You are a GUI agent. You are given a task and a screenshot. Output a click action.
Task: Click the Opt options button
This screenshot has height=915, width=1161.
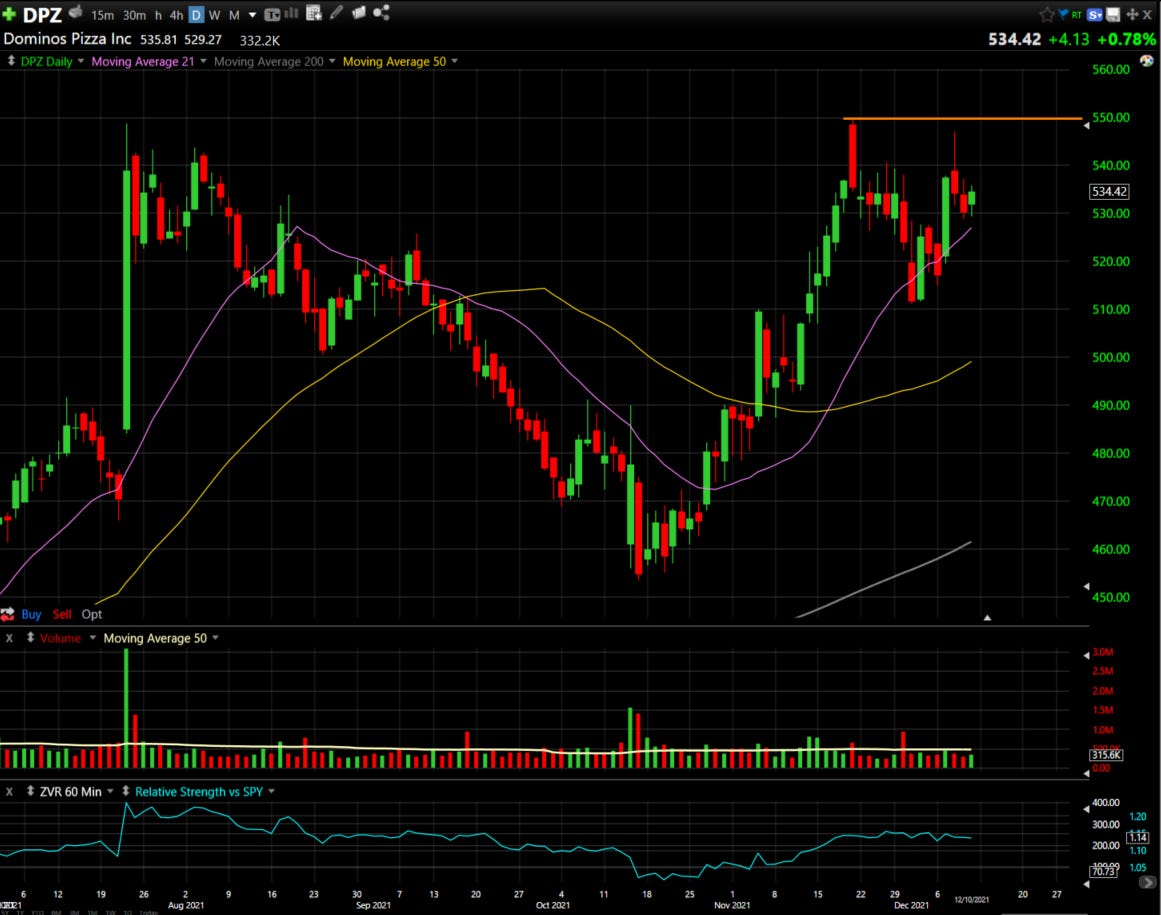pyautogui.click(x=92, y=614)
